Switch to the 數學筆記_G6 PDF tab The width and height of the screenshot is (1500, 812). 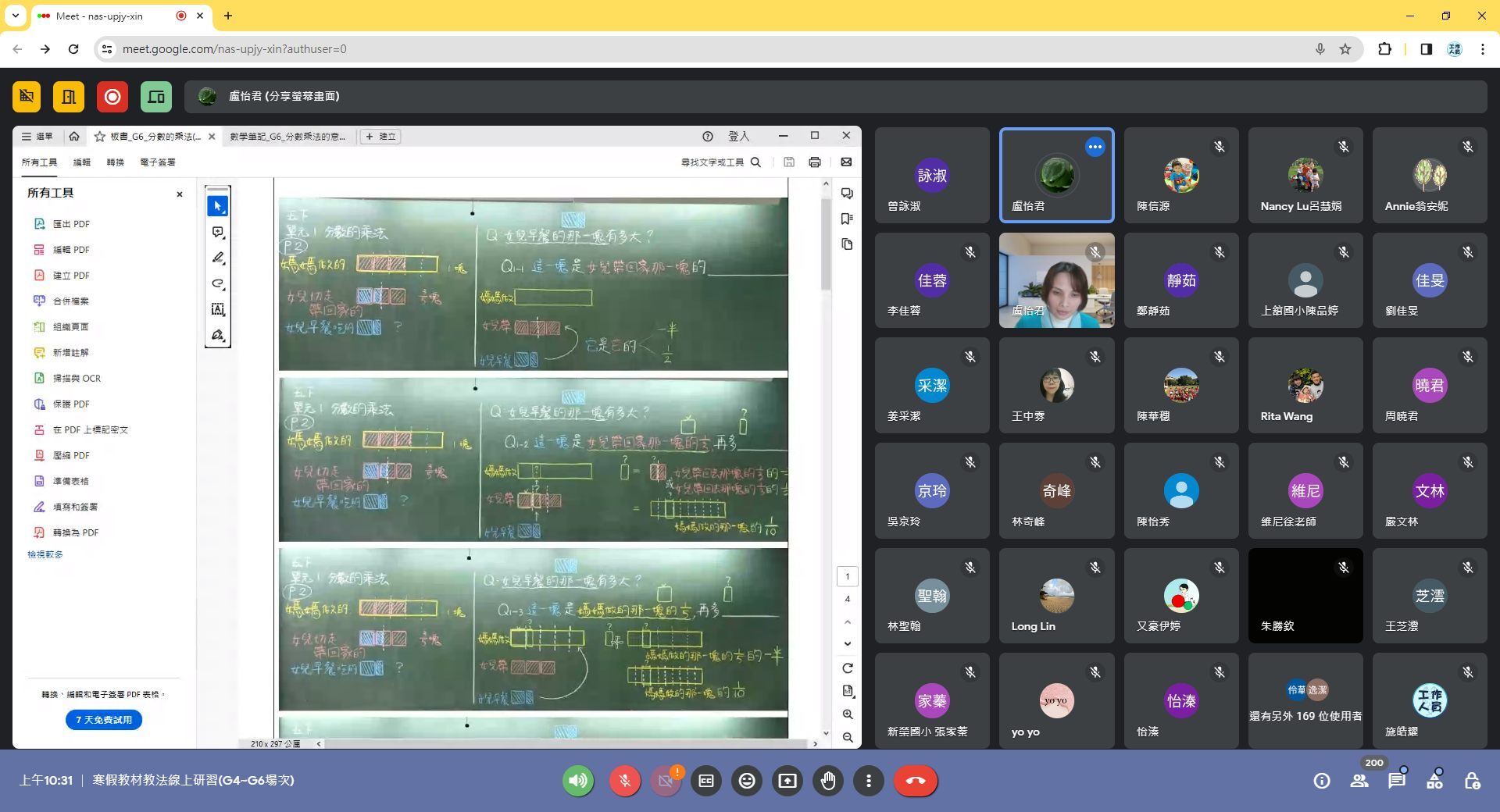(x=287, y=137)
